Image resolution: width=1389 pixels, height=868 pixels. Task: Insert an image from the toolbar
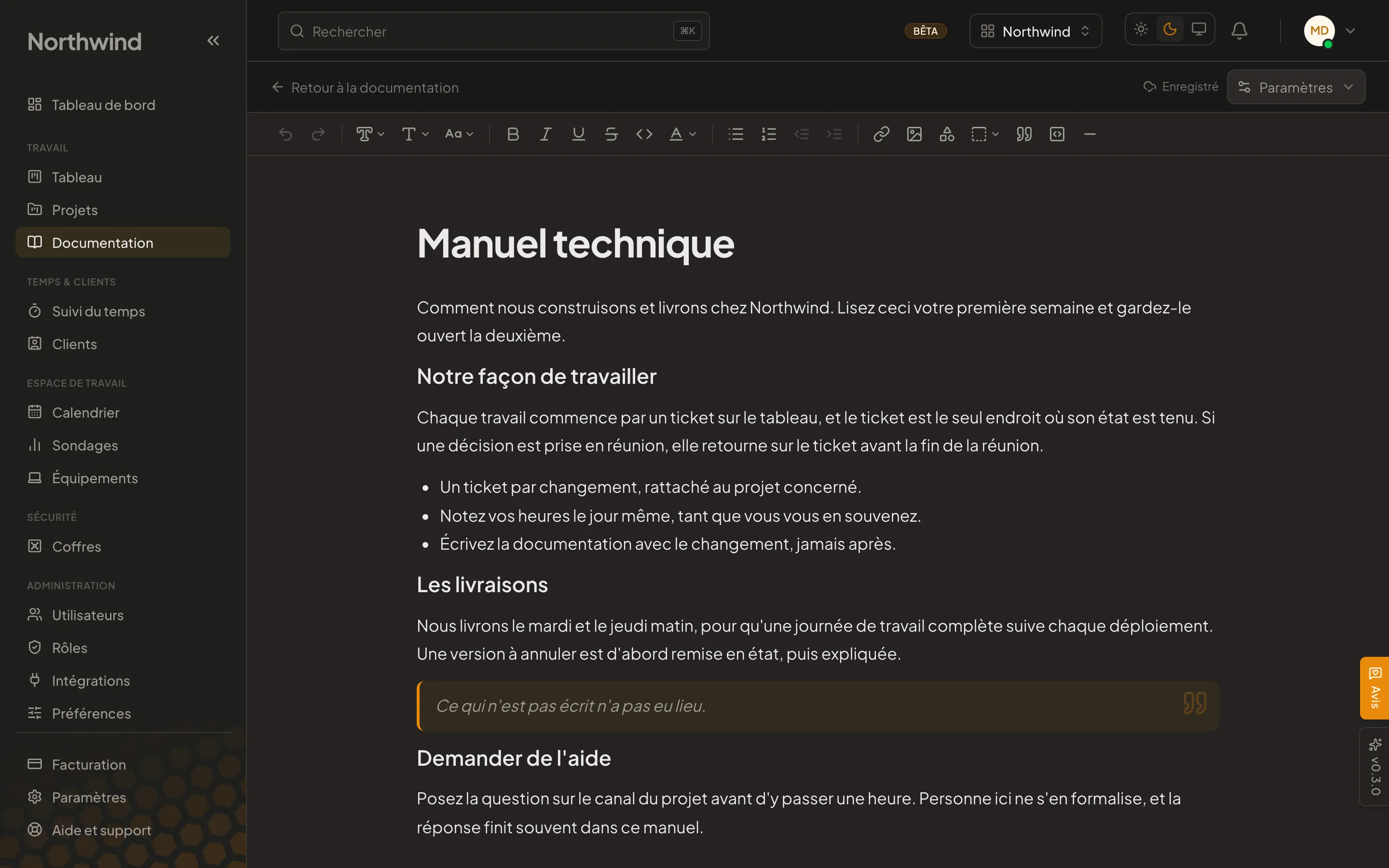coord(914,135)
